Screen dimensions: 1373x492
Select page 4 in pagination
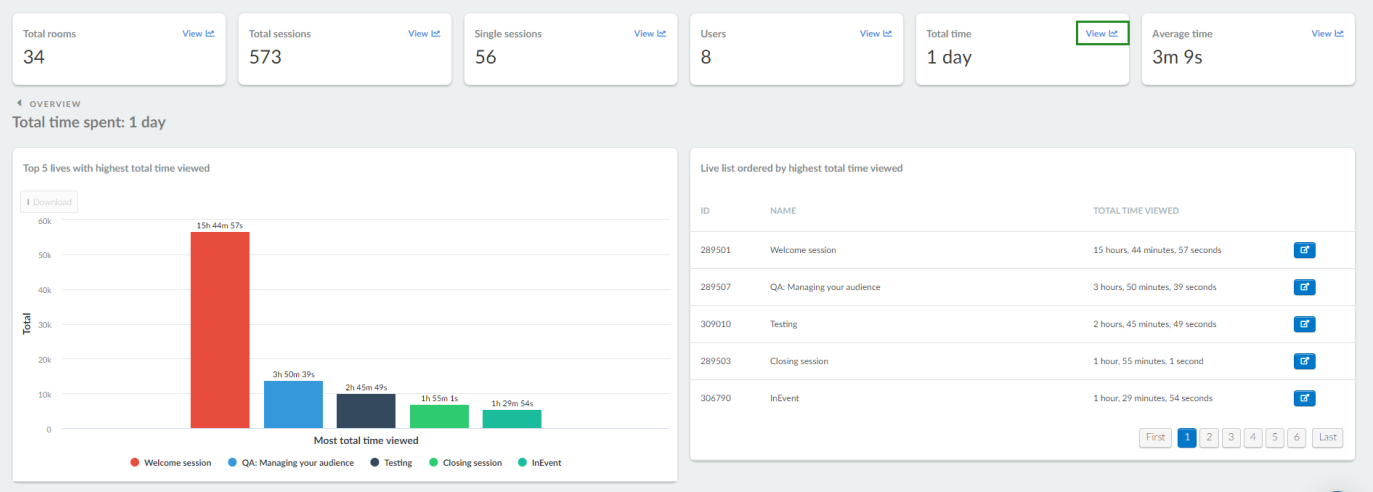(1253, 437)
